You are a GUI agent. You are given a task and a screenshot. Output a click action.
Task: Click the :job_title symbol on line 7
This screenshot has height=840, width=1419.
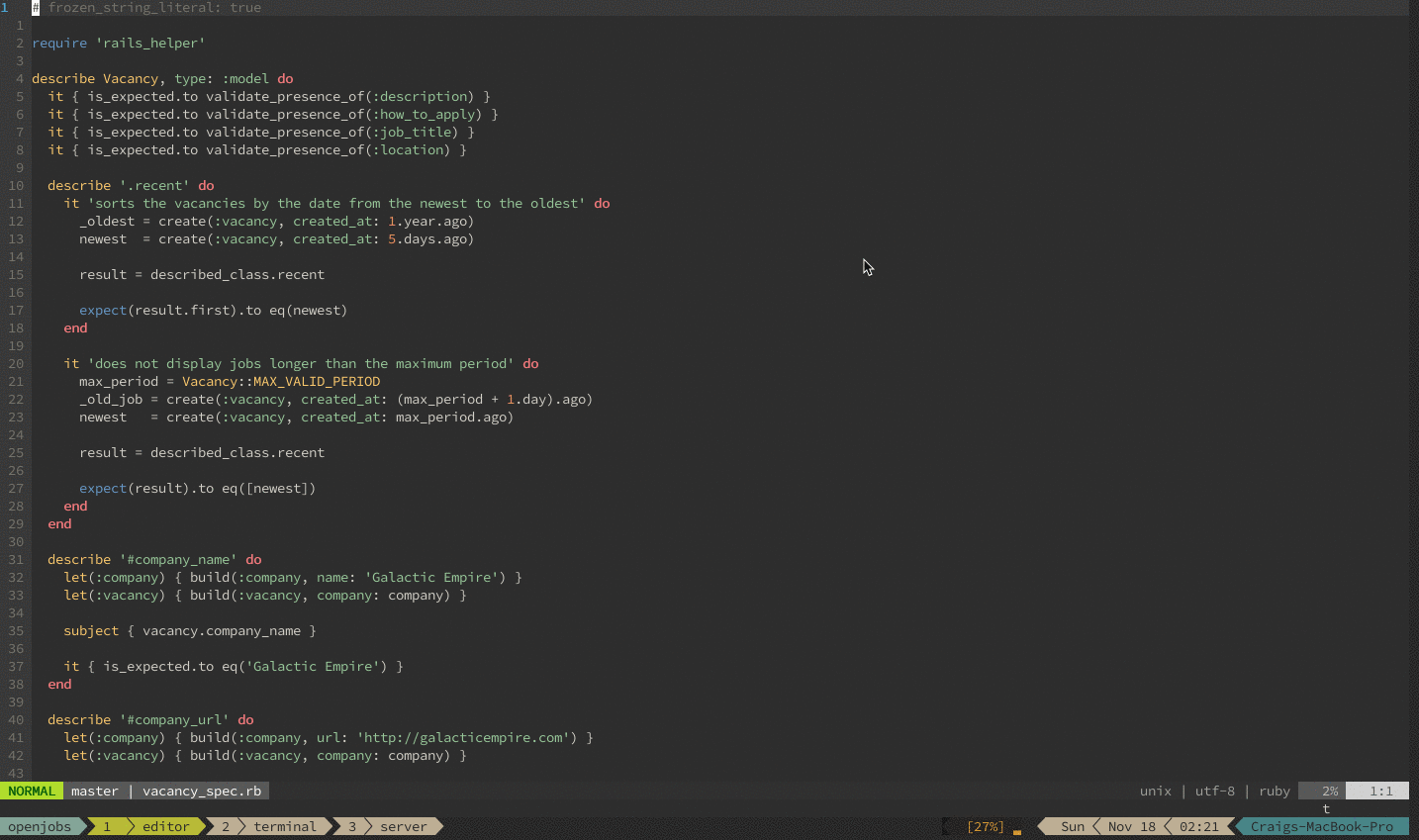pyautogui.click(x=412, y=133)
